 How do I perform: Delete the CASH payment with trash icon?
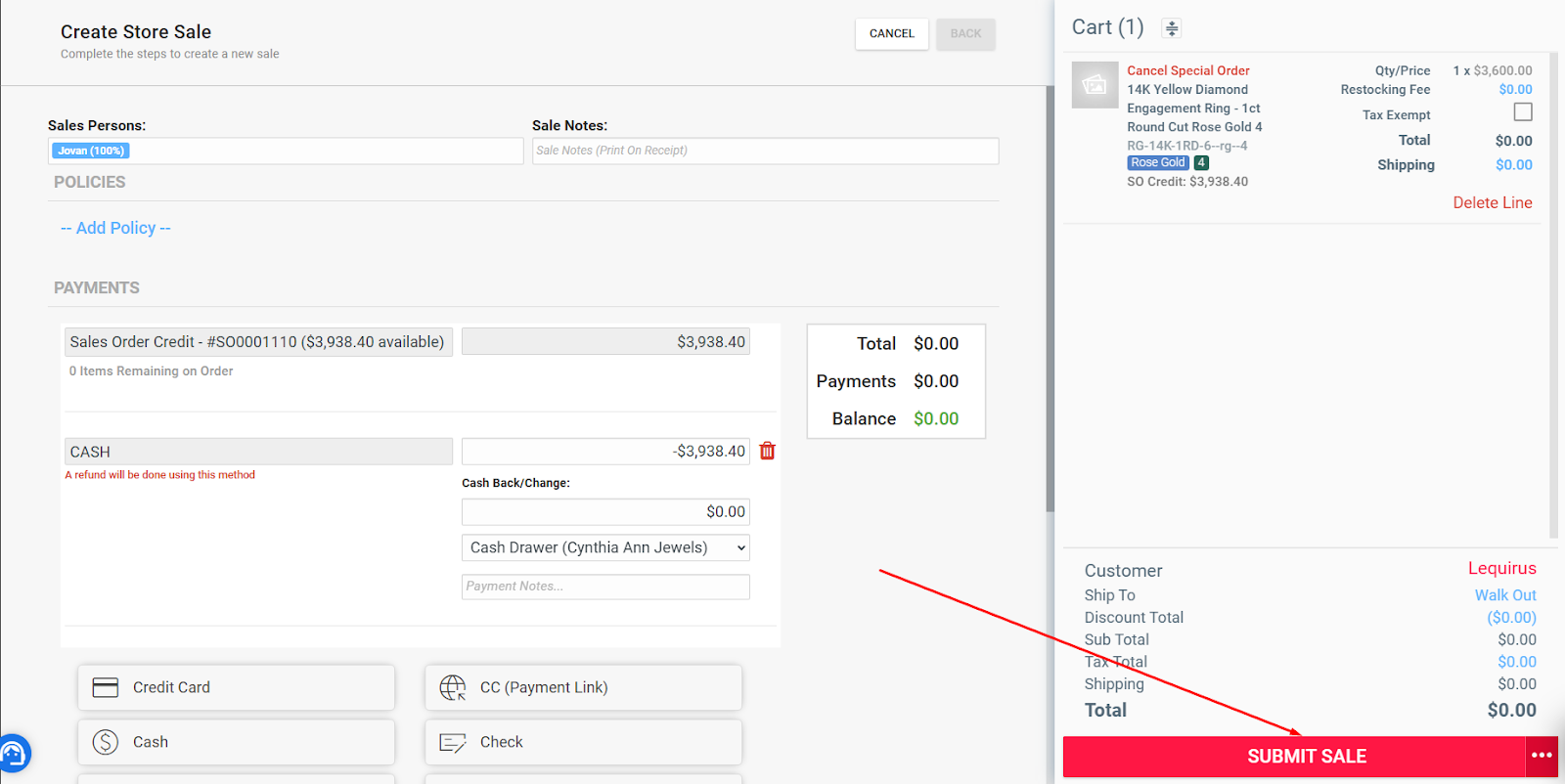tap(768, 451)
